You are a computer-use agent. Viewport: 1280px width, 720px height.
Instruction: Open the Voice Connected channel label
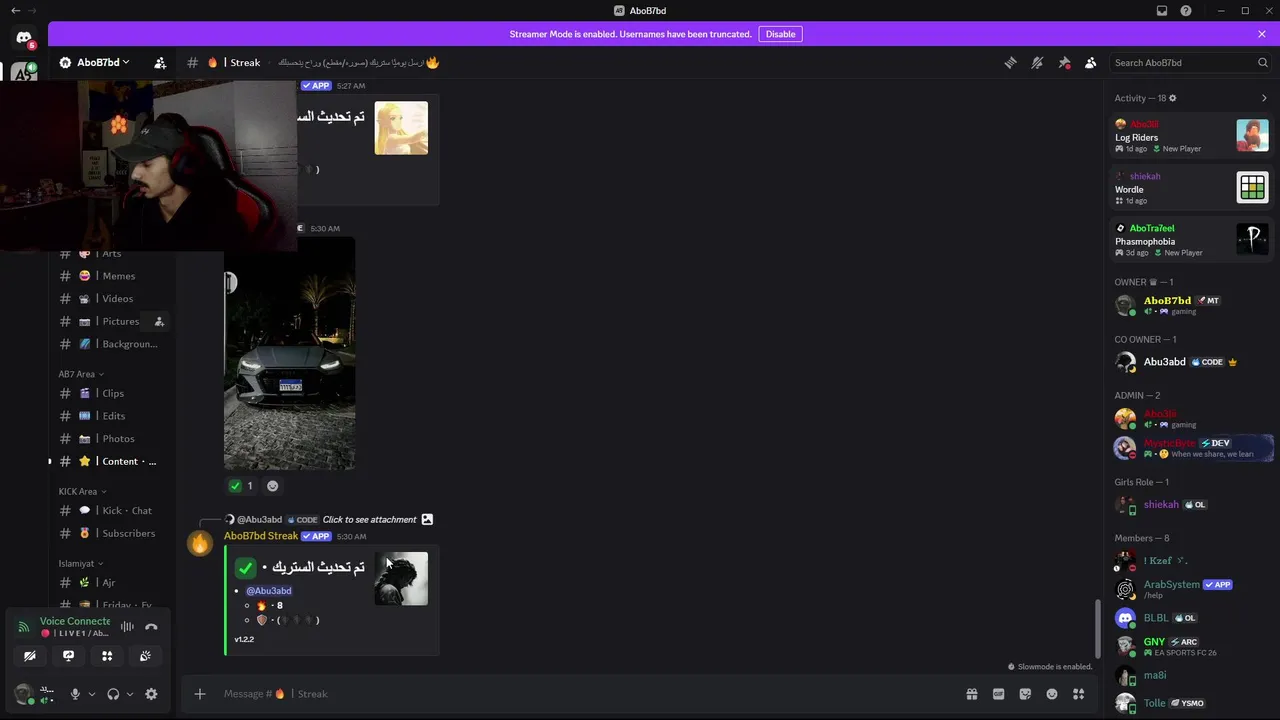point(75,621)
